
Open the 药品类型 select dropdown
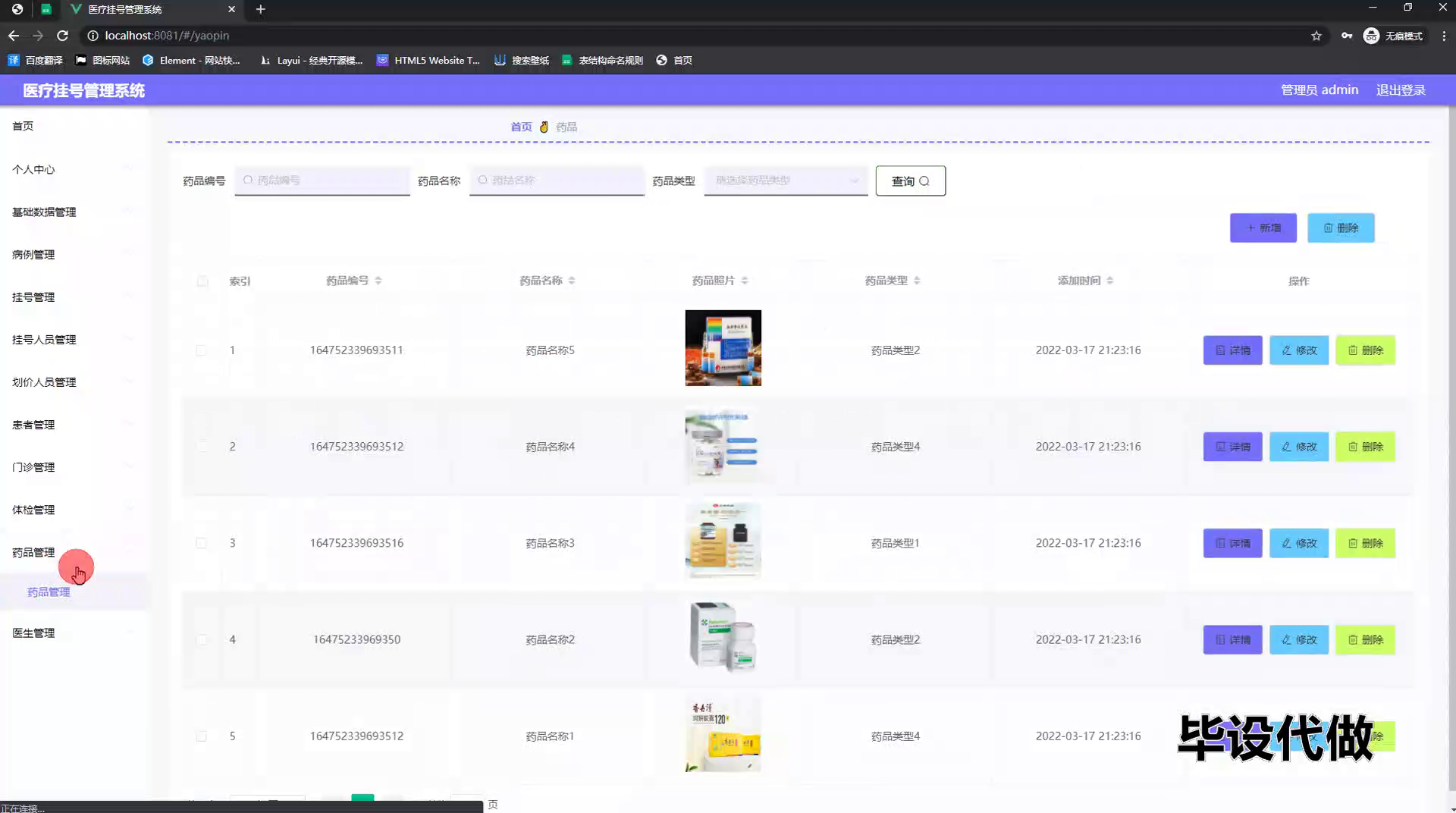pyautogui.click(x=786, y=180)
